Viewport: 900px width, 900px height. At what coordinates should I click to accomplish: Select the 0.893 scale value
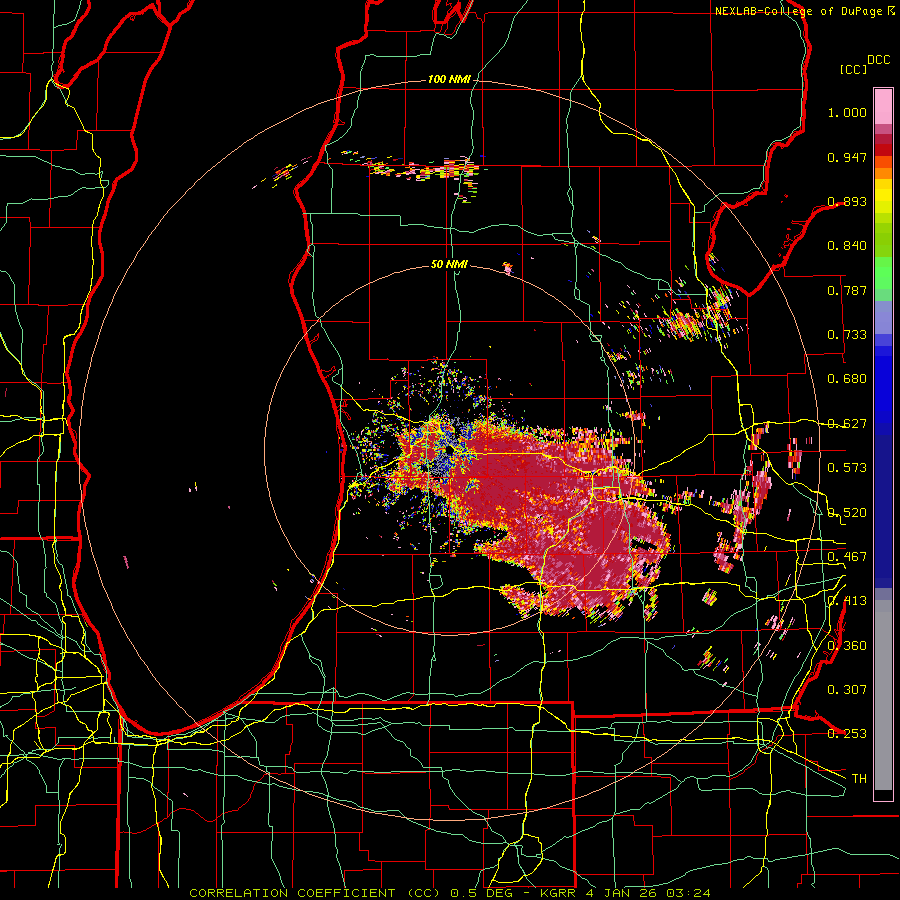coord(847,201)
